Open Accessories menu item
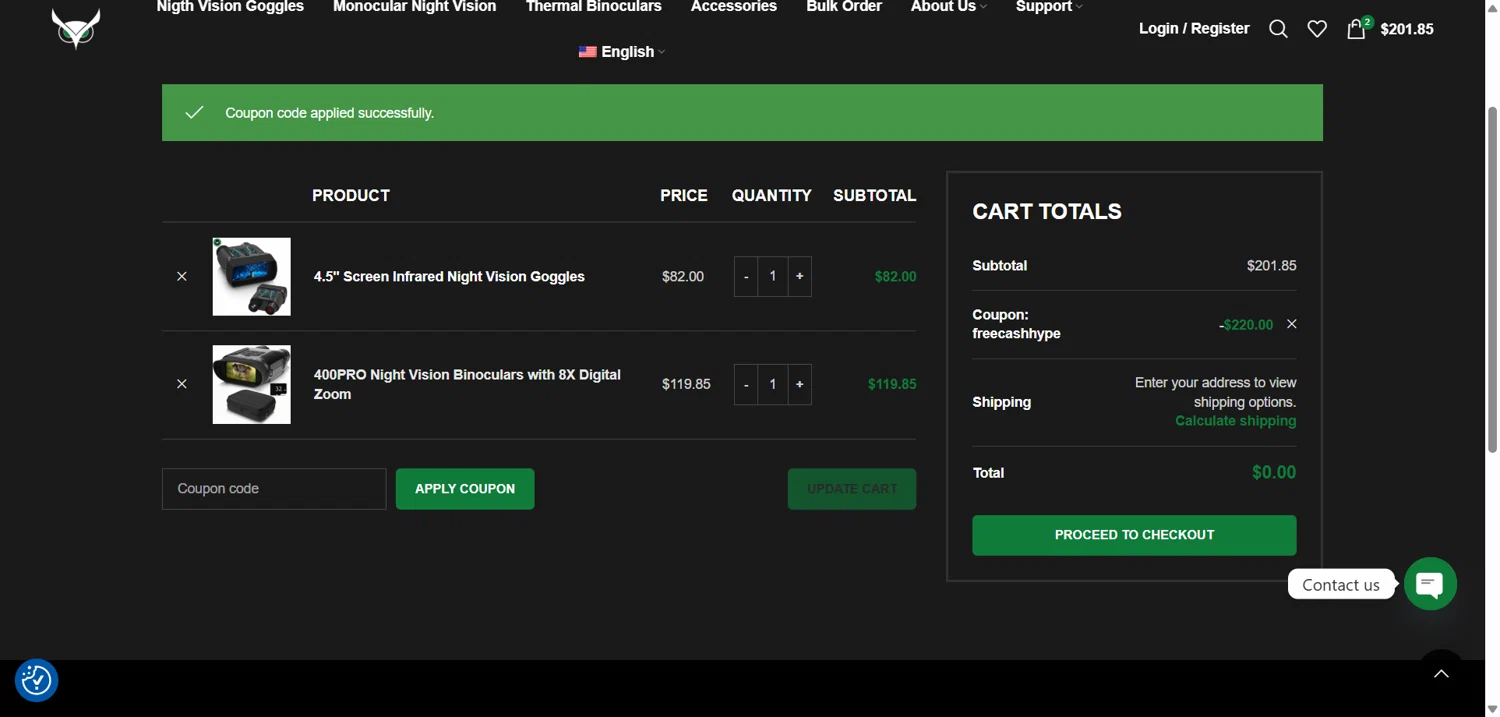 [x=733, y=7]
